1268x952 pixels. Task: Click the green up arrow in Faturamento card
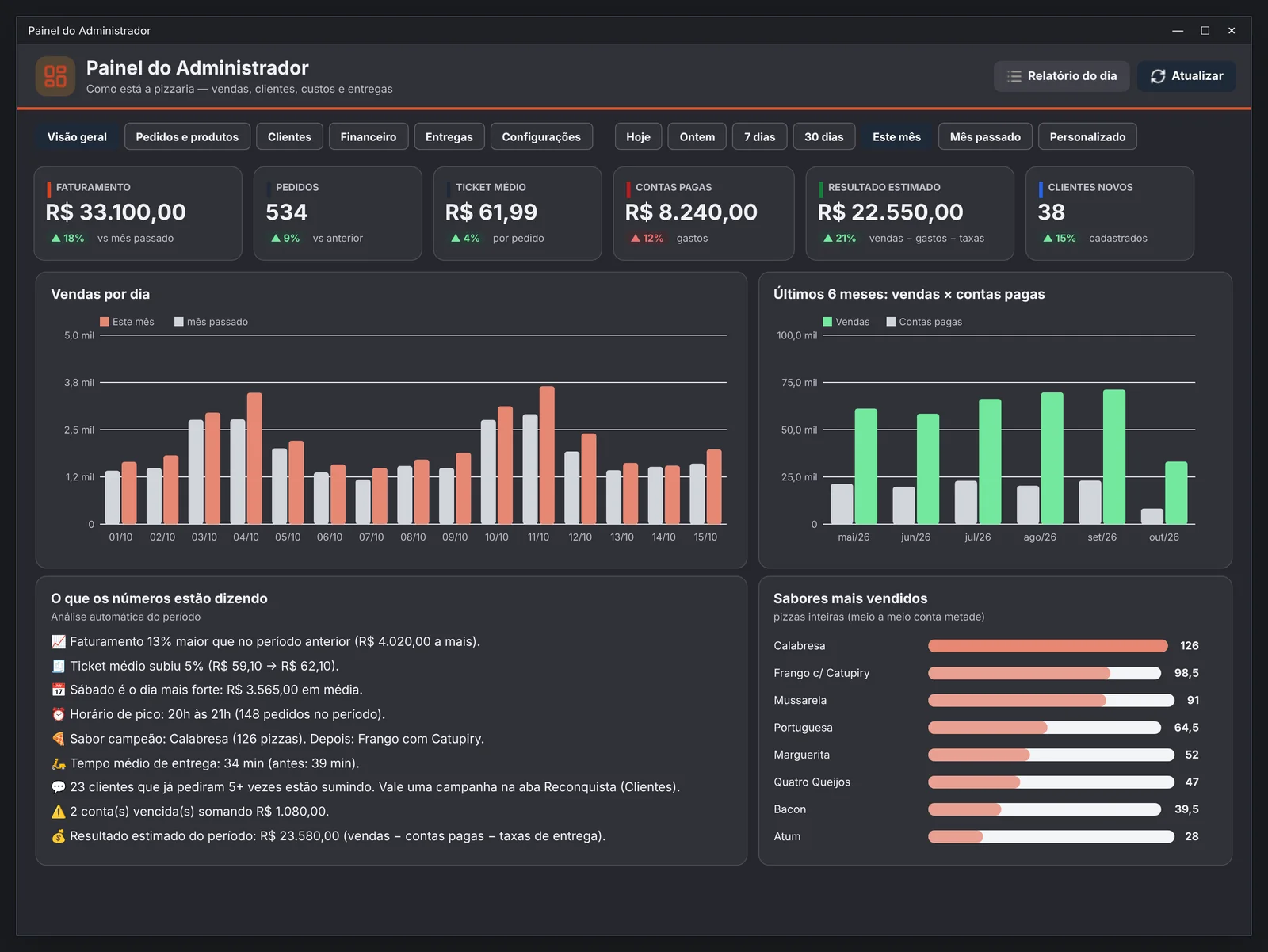(x=55, y=238)
